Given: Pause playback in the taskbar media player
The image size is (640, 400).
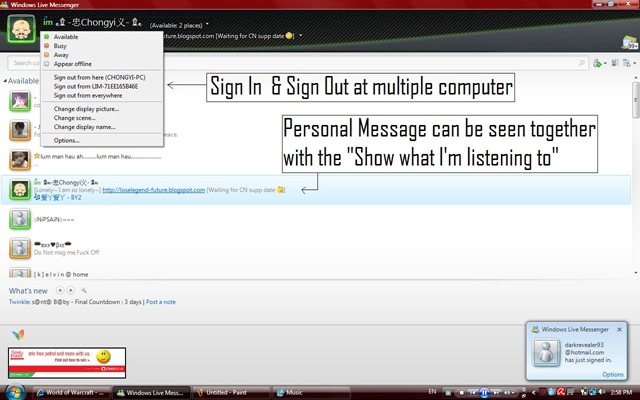Looking at the screenshot, I should (x=484, y=393).
